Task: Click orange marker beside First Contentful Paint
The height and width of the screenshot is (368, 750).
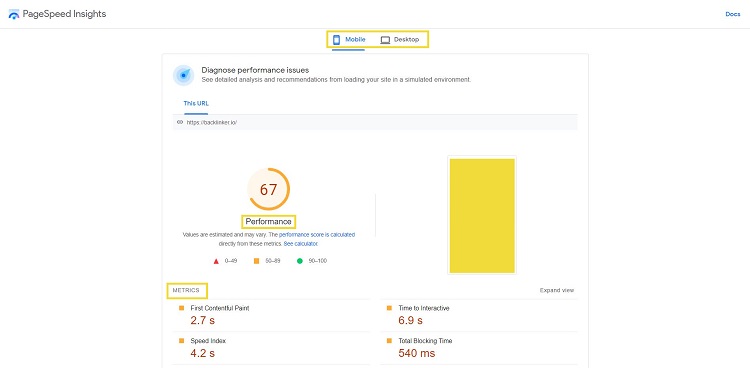Action: [181, 308]
